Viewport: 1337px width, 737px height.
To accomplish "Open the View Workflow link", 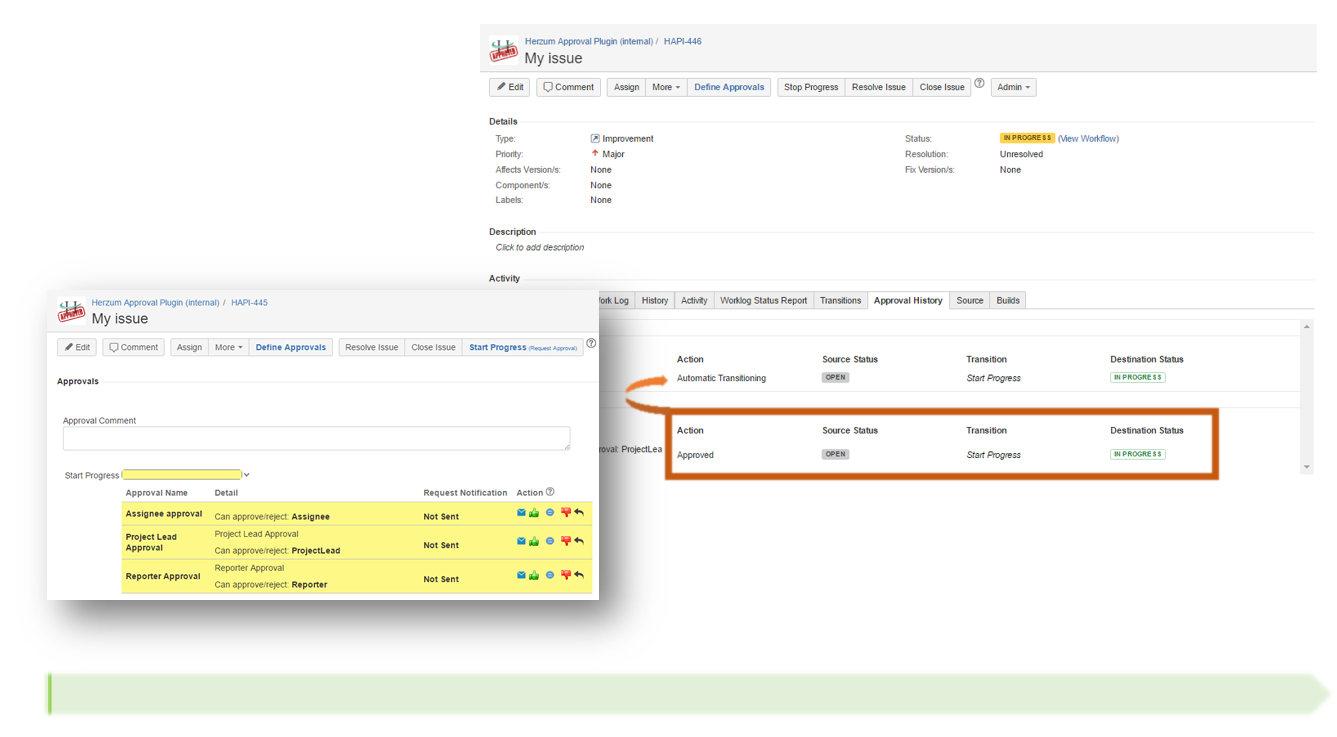I will [1088, 139].
